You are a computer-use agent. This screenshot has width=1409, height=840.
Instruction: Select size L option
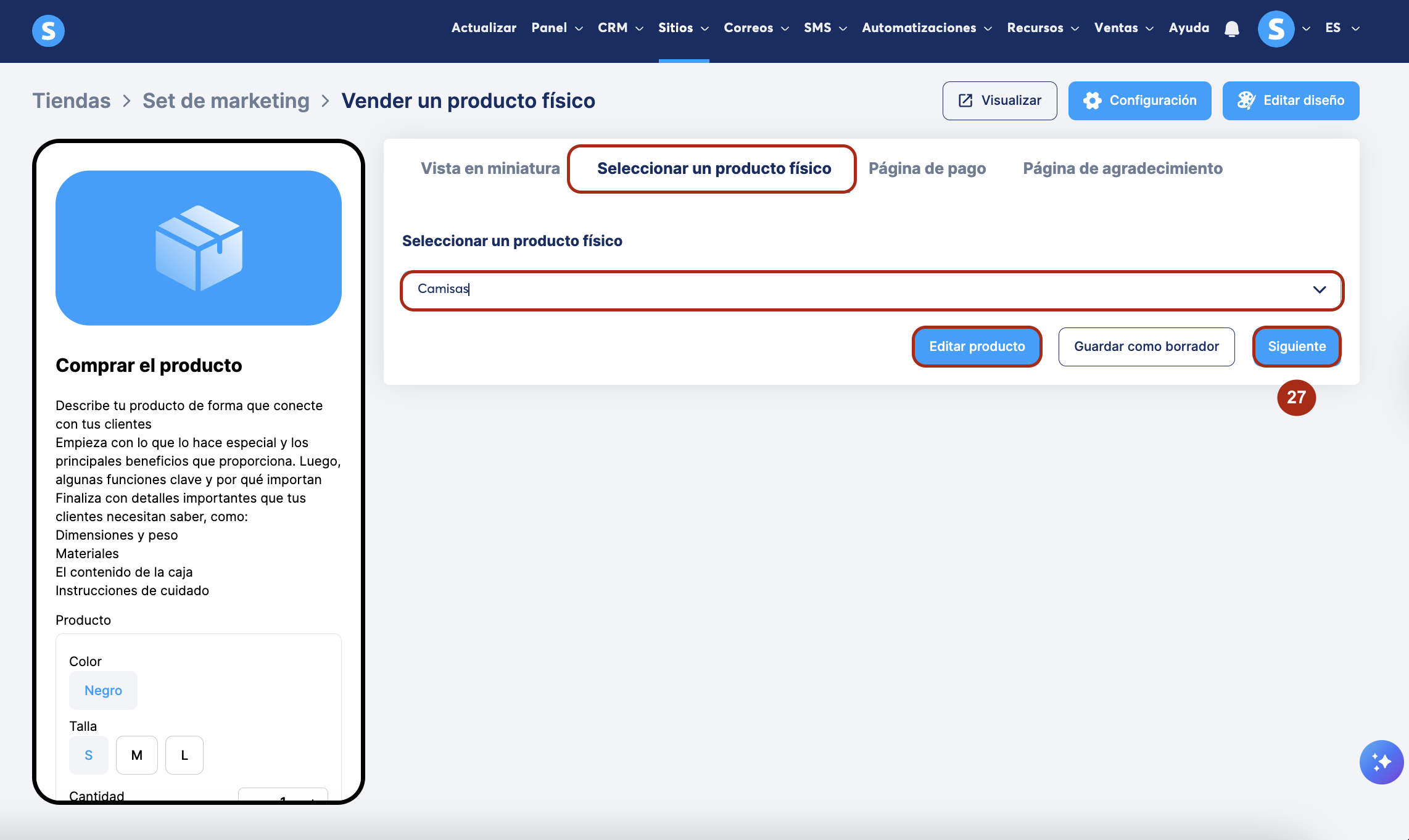point(184,755)
